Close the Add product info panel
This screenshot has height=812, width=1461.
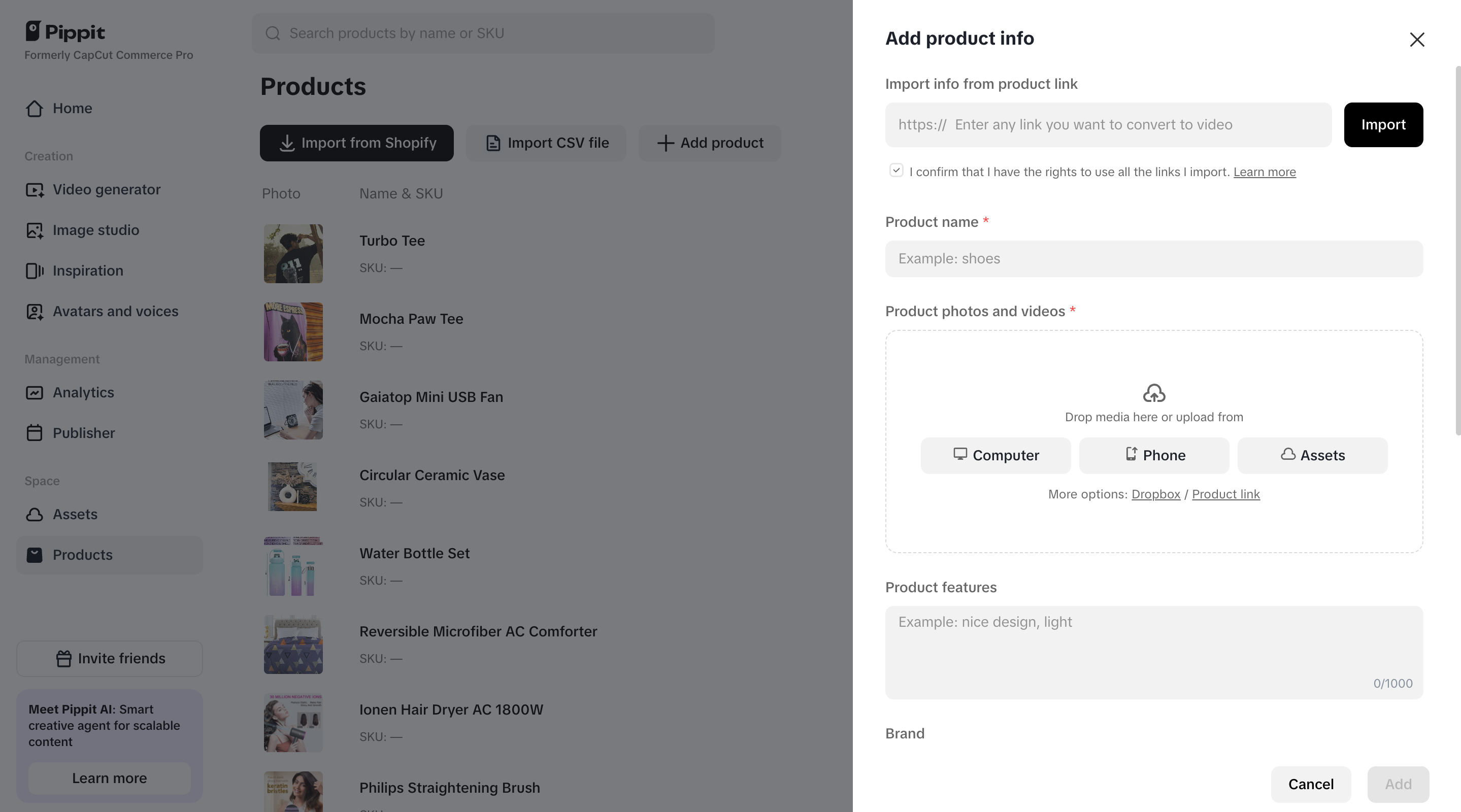(1417, 40)
